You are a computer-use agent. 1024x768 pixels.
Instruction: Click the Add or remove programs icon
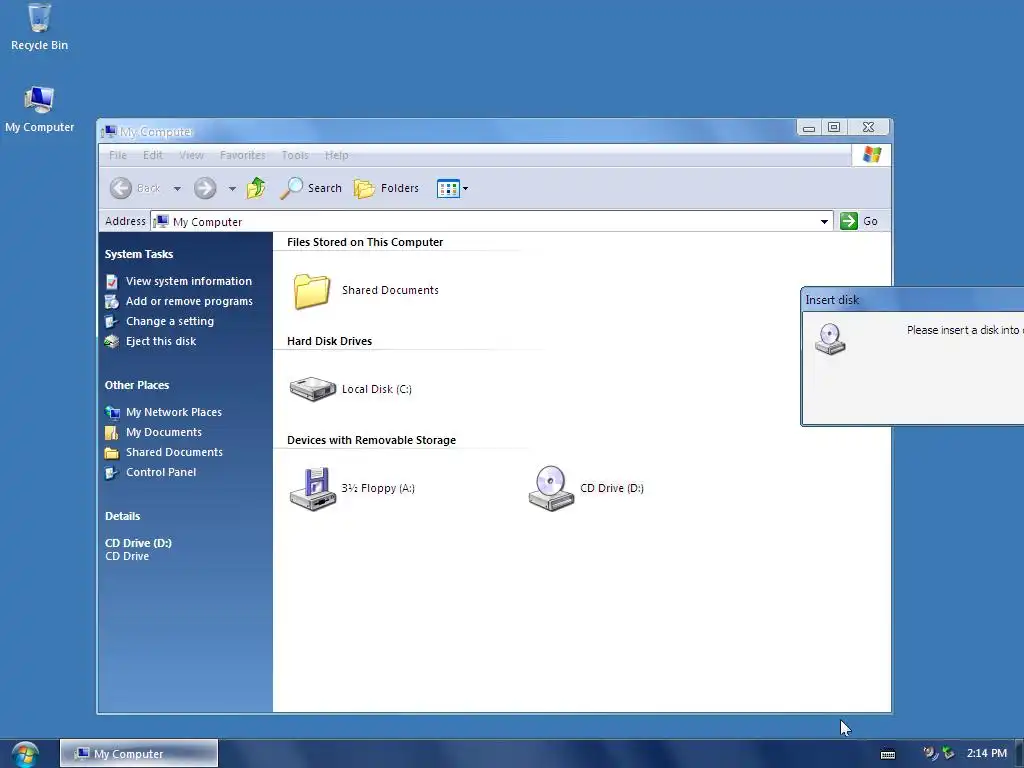point(112,301)
